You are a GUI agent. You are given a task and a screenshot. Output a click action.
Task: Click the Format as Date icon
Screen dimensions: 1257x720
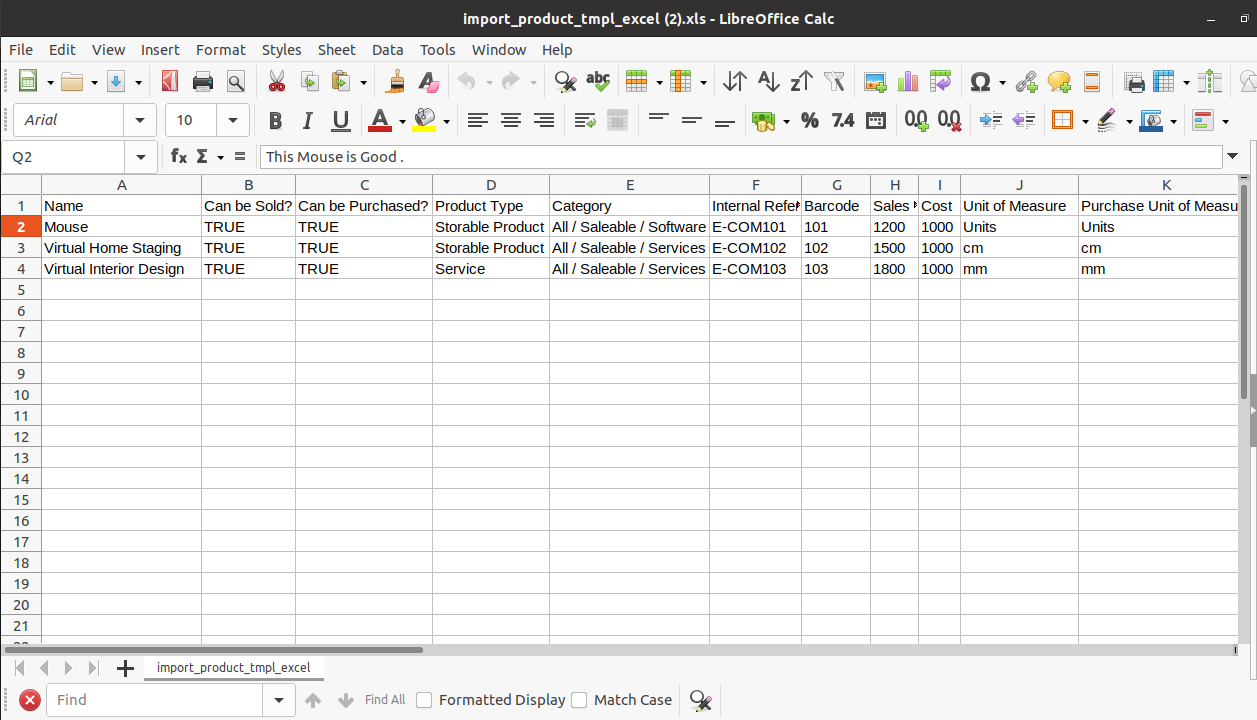[876, 121]
